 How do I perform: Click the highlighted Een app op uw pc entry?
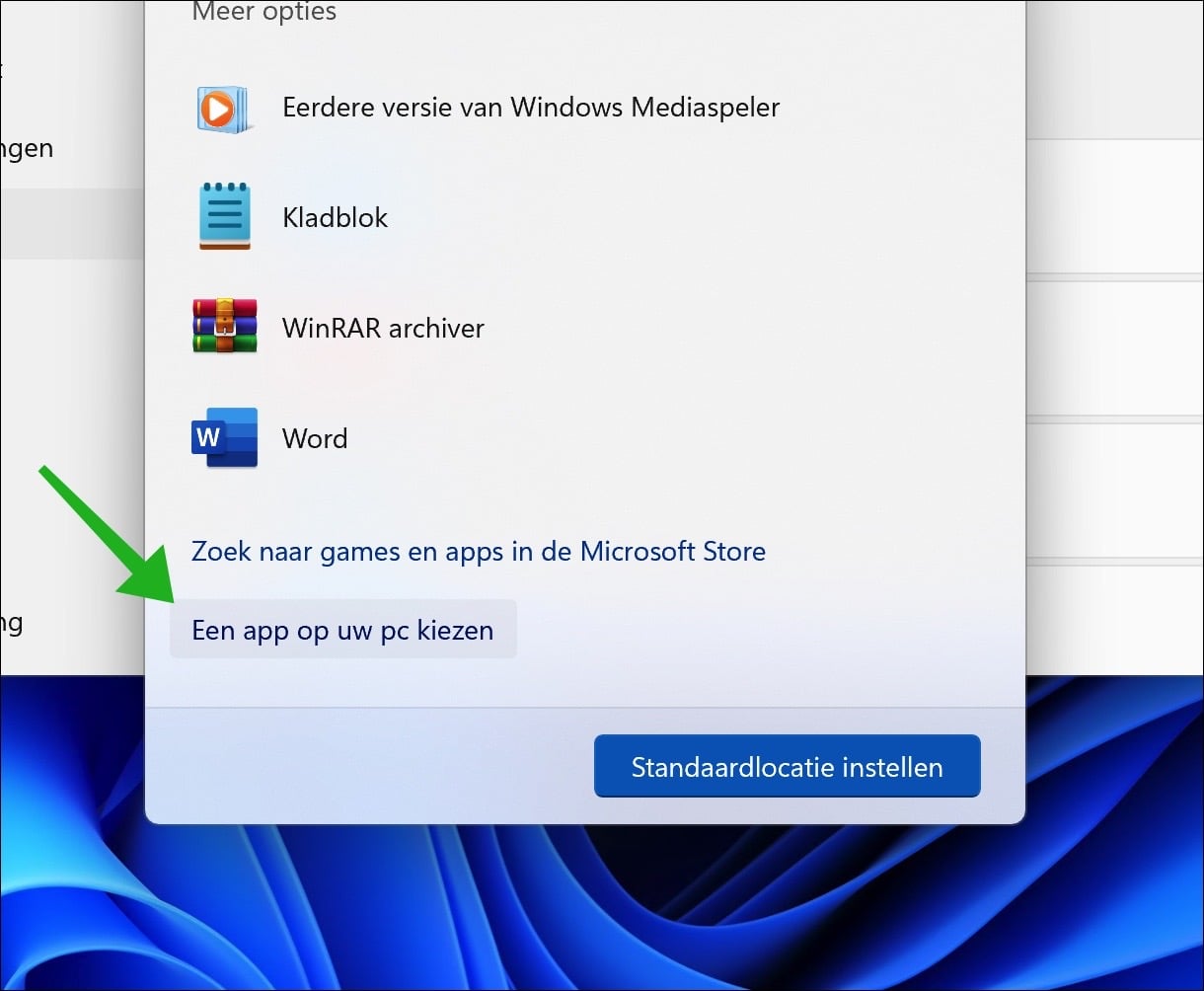(342, 629)
